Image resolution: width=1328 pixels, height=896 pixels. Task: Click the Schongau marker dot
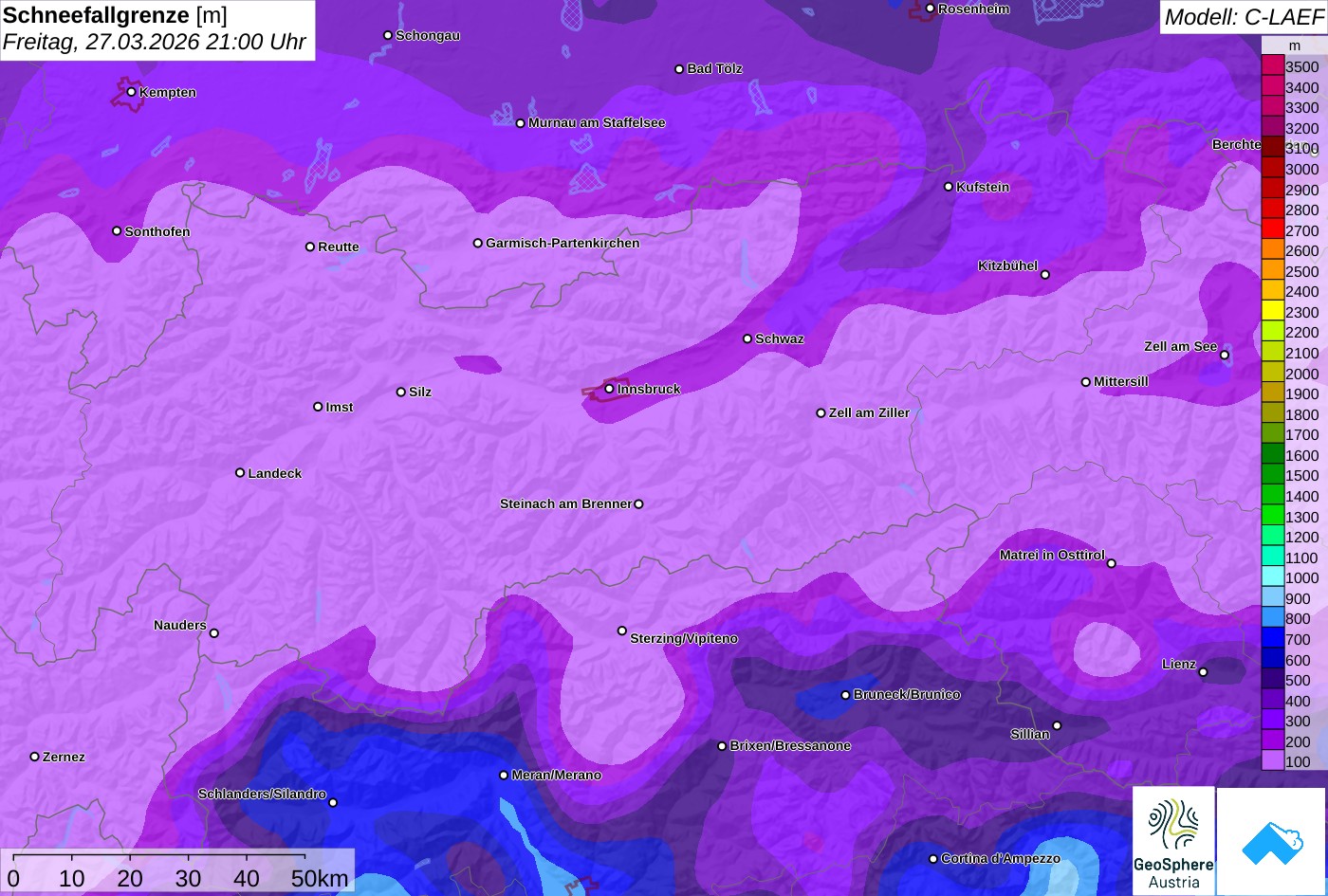point(388,35)
